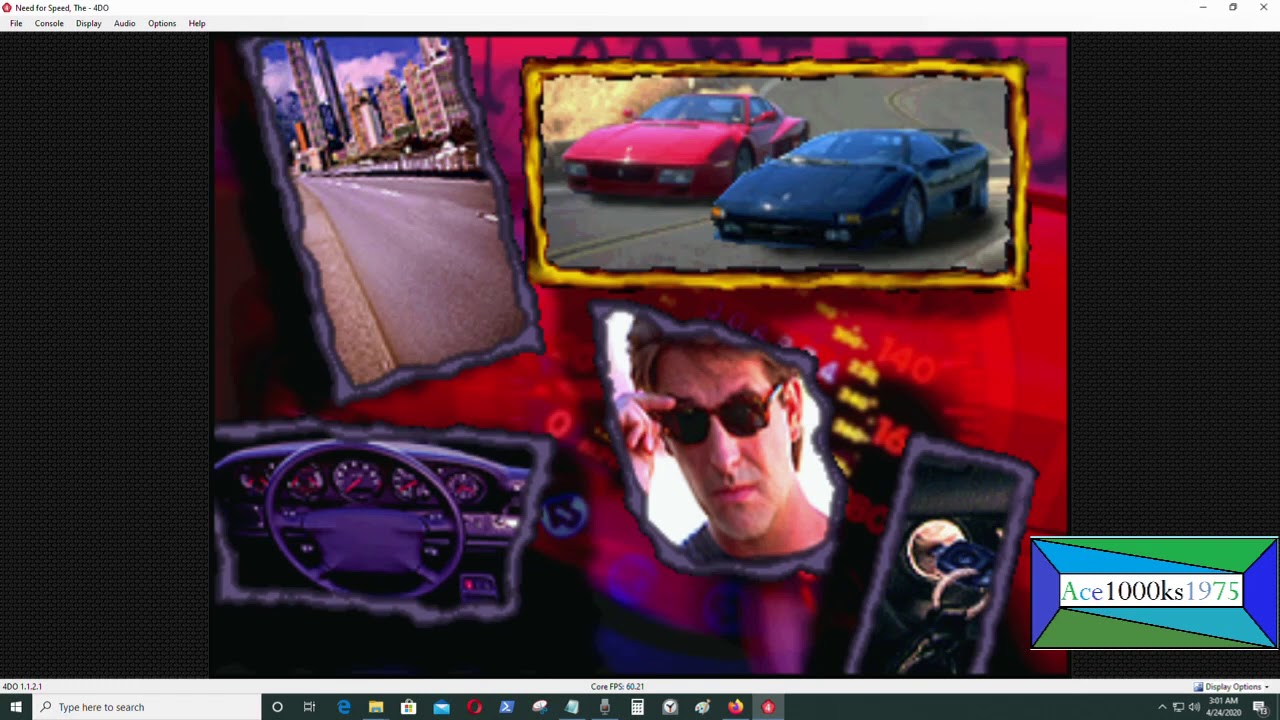The height and width of the screenshot is (720, 1280).
Task: Open Snipping Tool from taskbar
Action: (x=539, y=707)
